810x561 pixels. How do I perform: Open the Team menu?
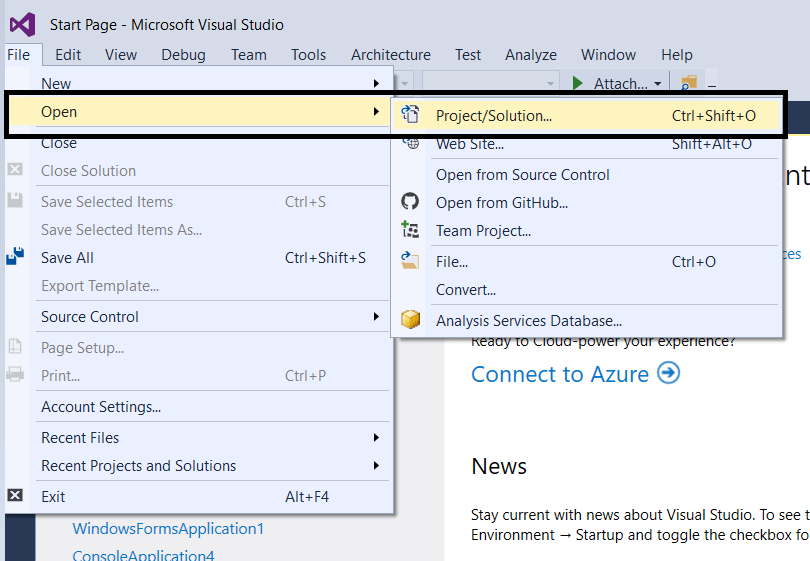tap(248, 55)
